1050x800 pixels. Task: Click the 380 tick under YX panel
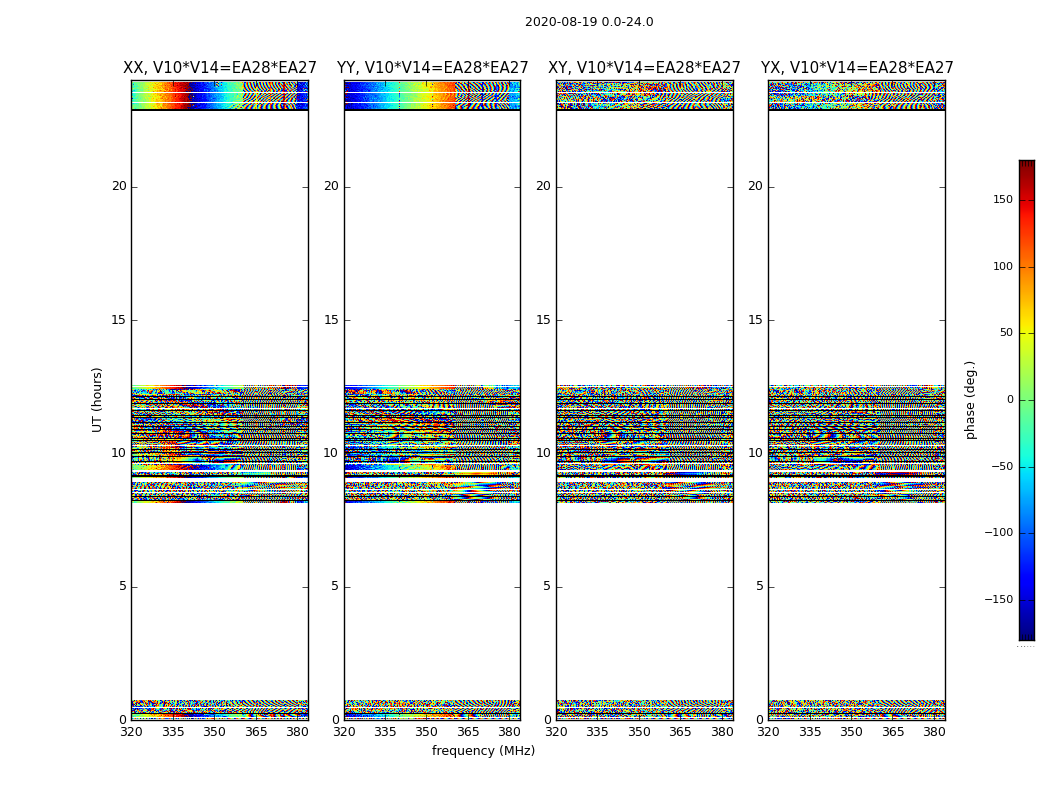(934, 732)
